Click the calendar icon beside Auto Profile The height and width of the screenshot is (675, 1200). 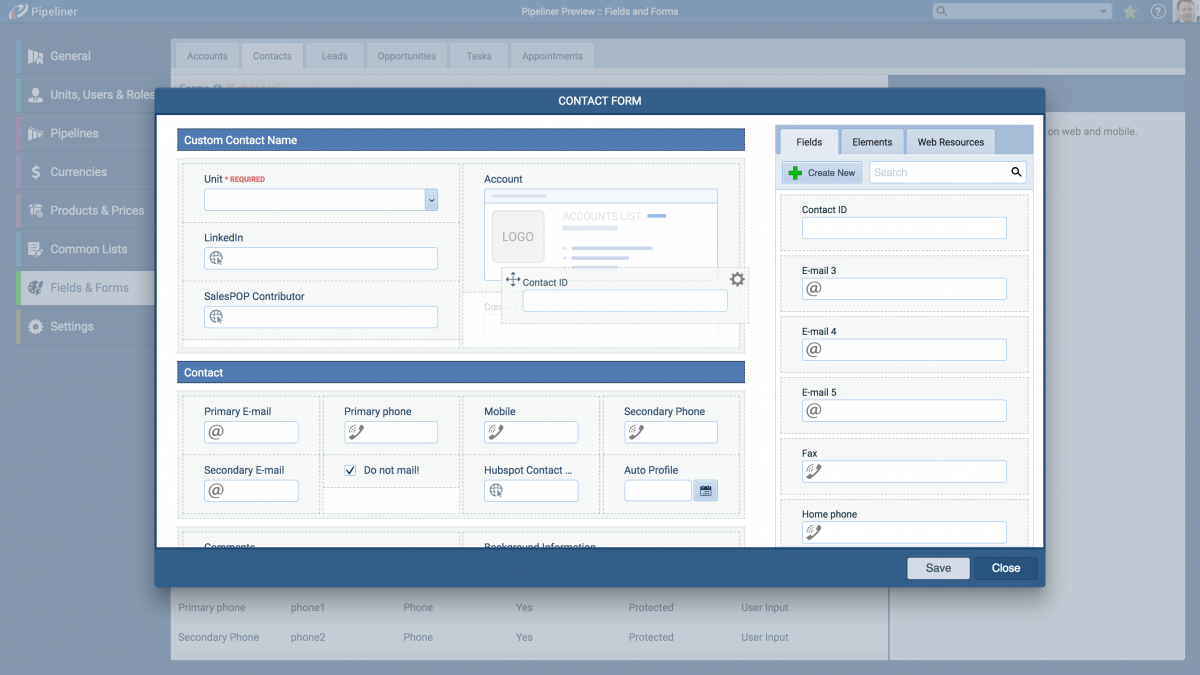(705, 490)
